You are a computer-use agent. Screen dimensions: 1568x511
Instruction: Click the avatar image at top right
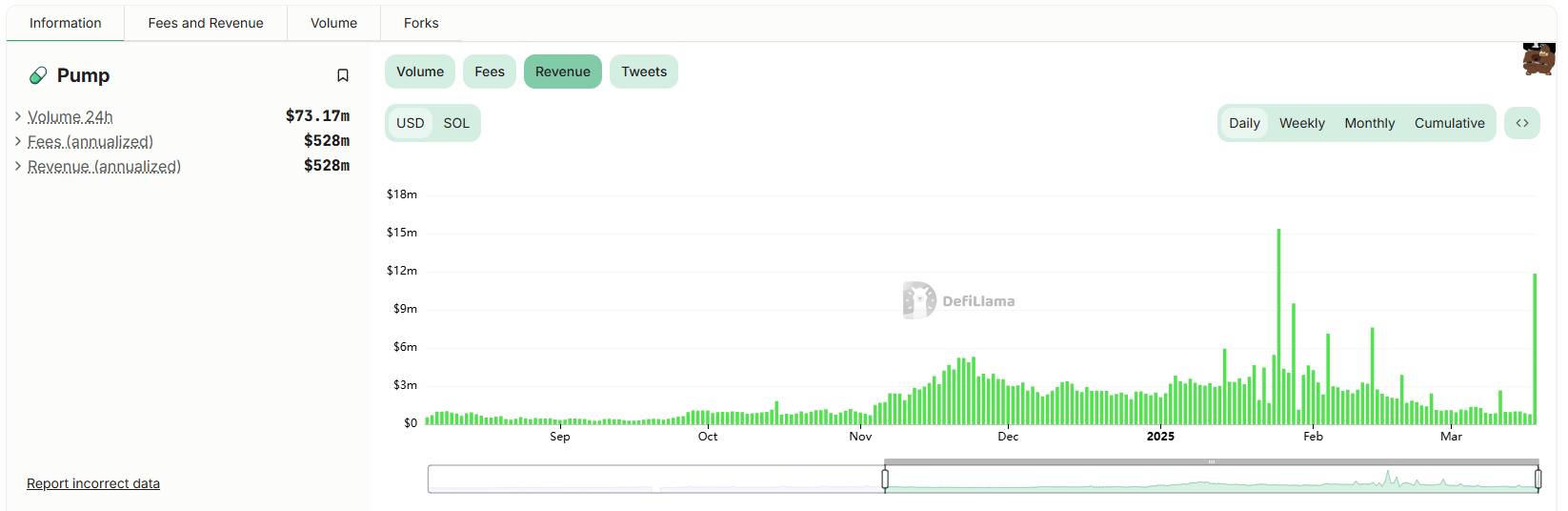1538,58
